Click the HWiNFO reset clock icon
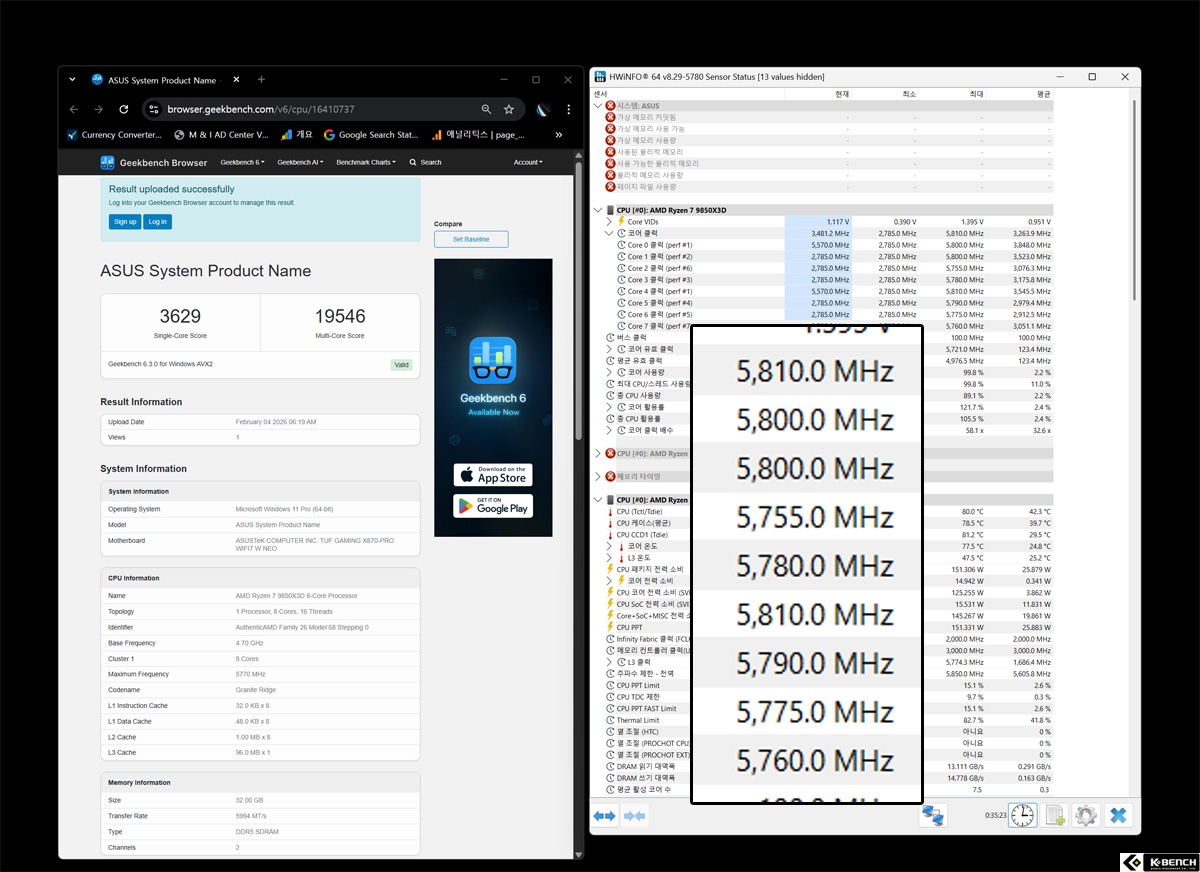This screenshot has width=1200, height=872. point(1022,816)
